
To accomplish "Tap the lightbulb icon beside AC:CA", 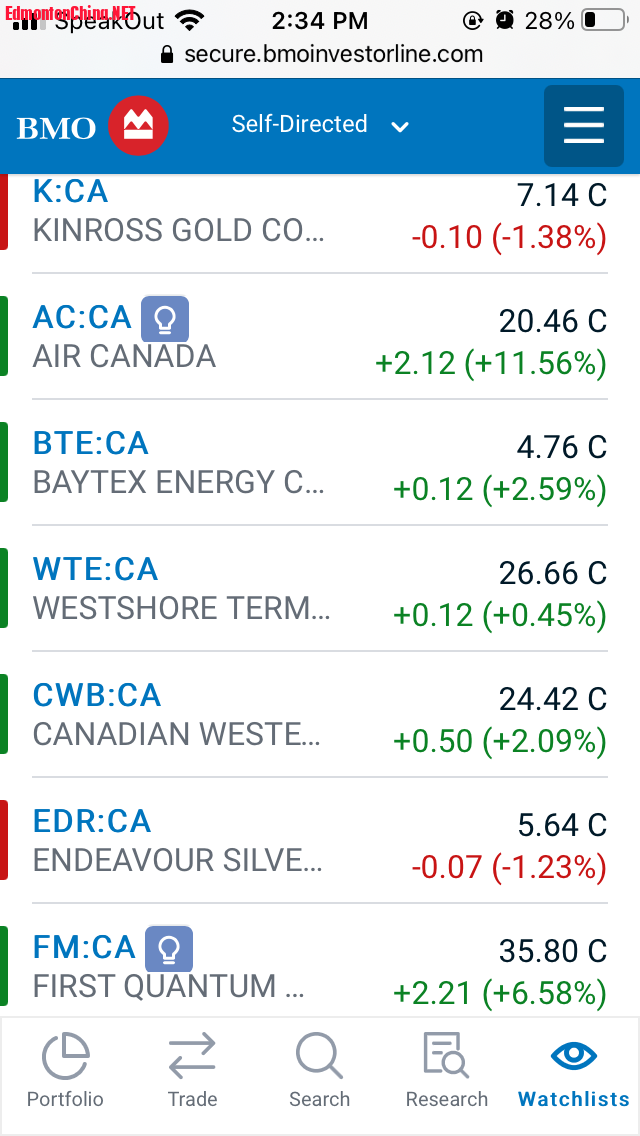I will pos(165,320).
